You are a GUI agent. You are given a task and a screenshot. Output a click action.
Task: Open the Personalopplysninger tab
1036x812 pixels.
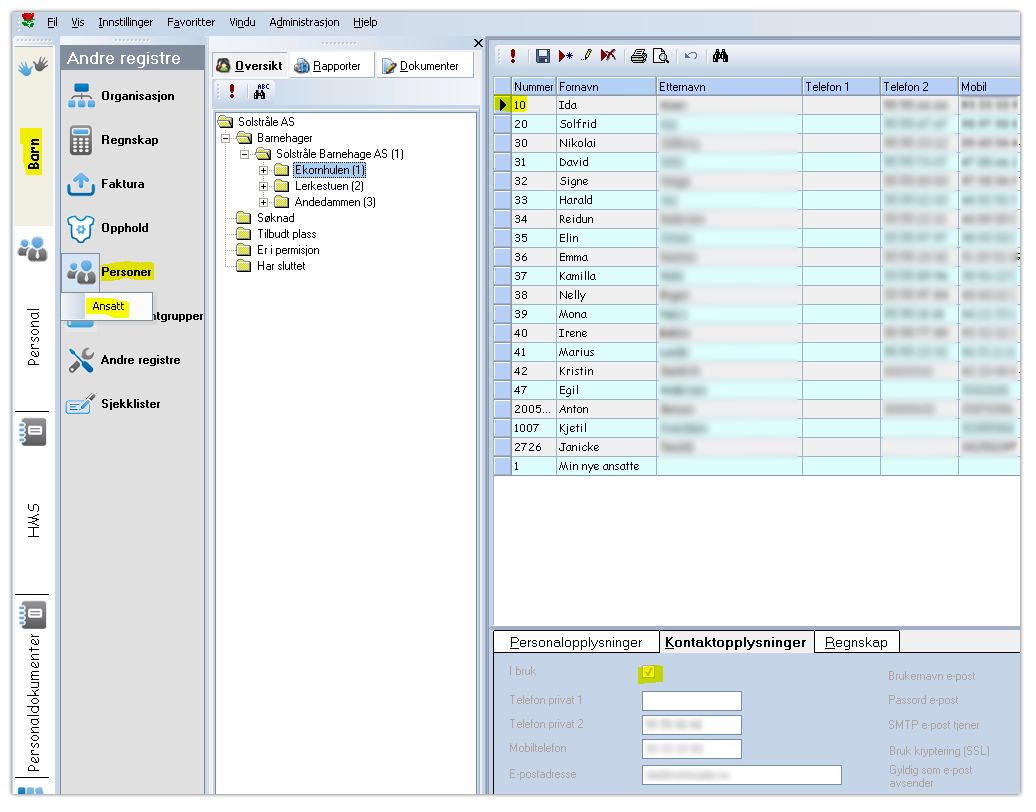click(576, 642)
